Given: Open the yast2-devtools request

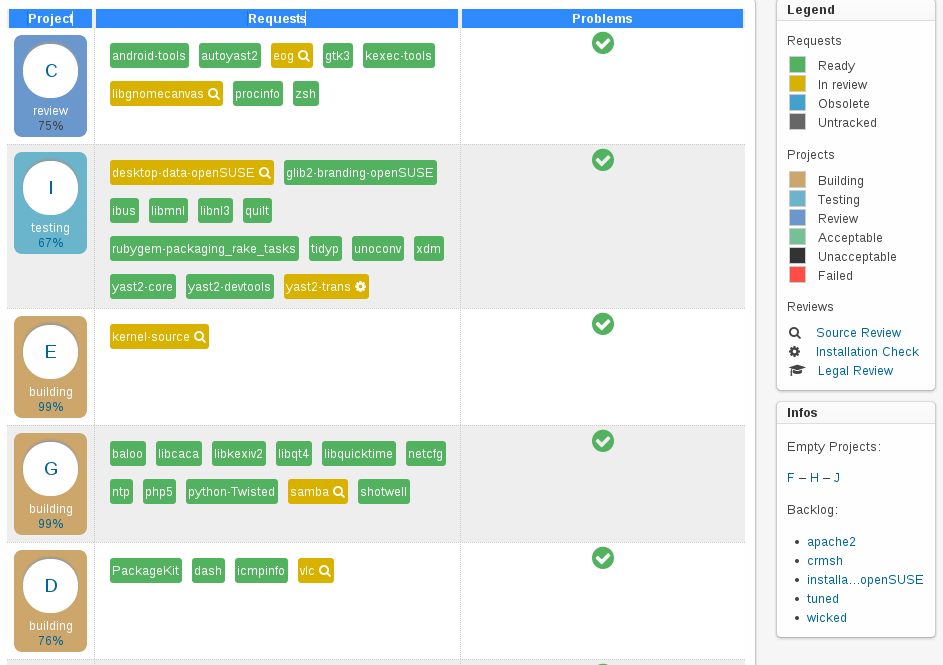Looking at the screenshot, I should click(229, 287).
